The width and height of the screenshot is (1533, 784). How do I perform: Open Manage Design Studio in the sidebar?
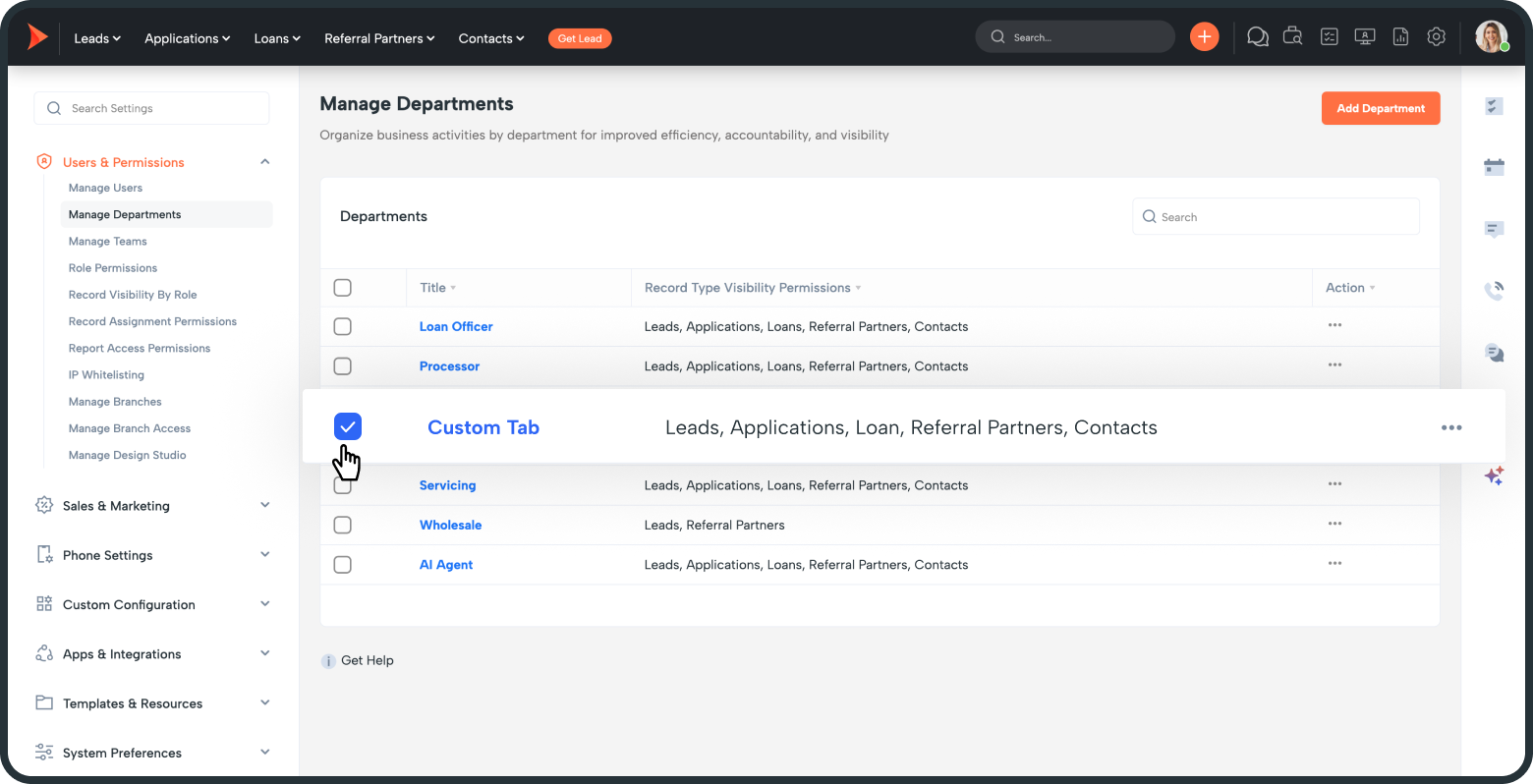tap(127, 455)
